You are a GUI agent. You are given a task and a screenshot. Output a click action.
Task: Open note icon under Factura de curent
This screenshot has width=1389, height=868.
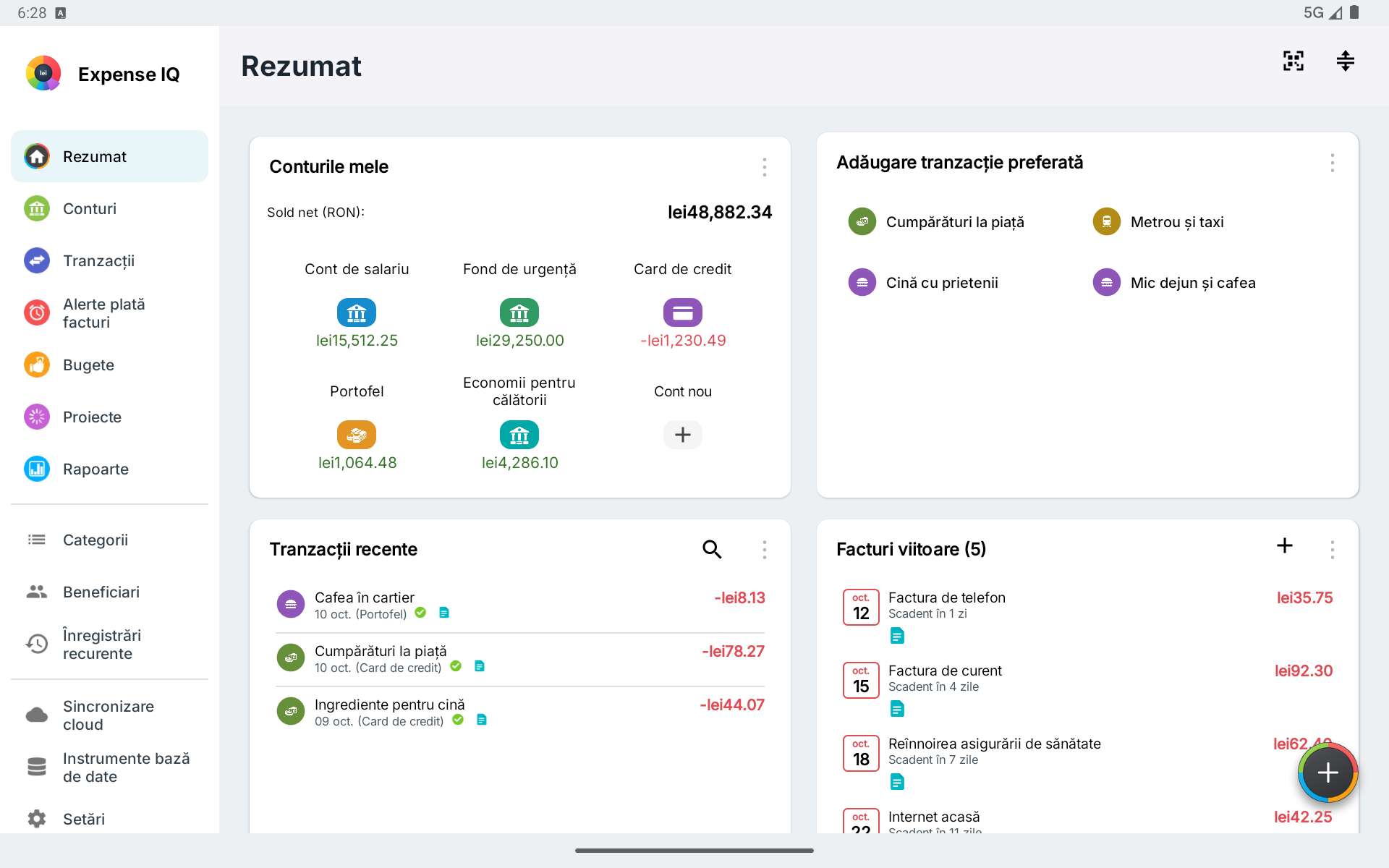coord(897,709)
